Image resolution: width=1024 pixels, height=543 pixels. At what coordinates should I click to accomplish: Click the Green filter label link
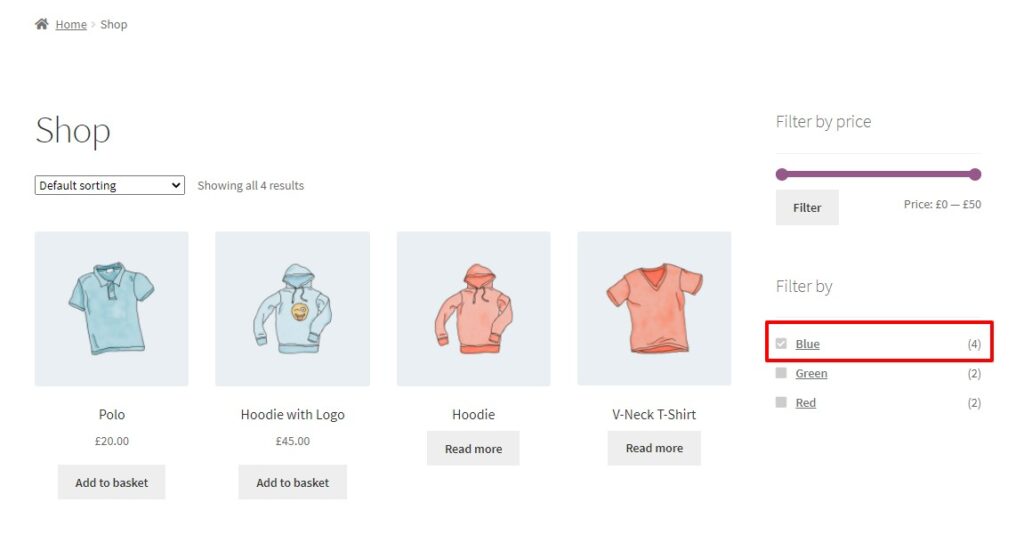pos(811,373)
